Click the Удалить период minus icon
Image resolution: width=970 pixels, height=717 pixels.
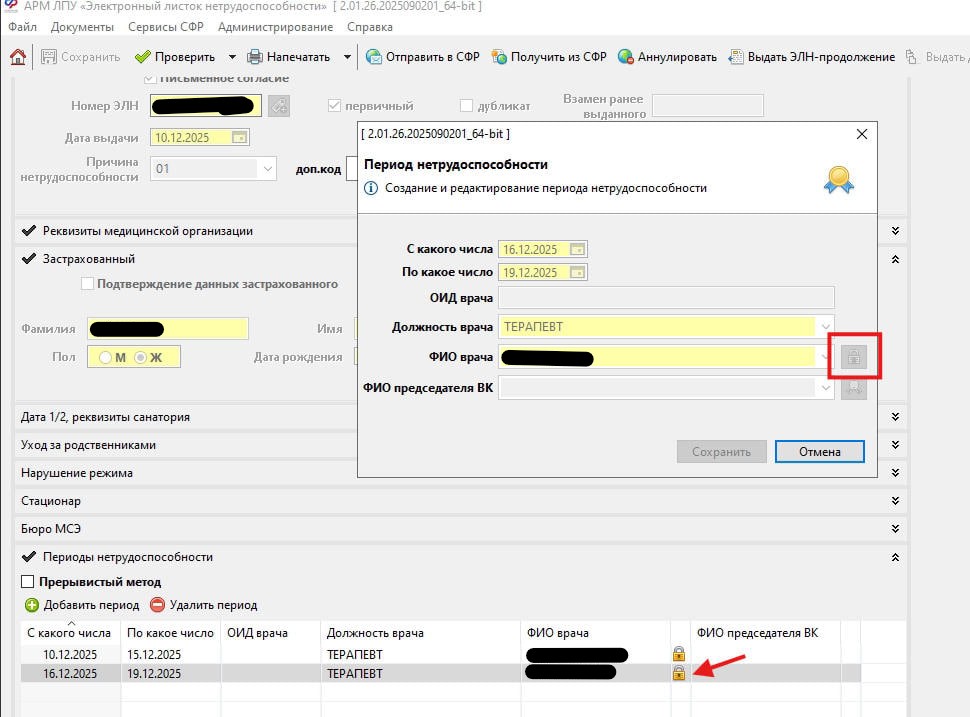click(158, 605)
